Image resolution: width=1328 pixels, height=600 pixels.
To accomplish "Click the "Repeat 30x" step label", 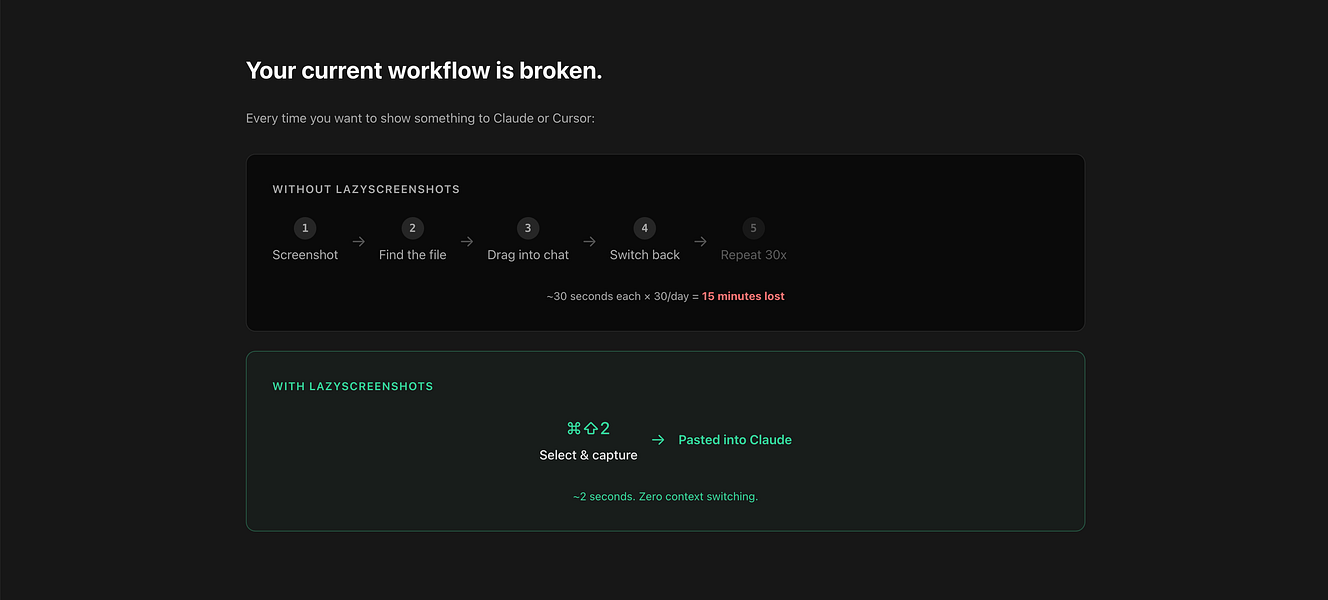I will tap(753, 255).
